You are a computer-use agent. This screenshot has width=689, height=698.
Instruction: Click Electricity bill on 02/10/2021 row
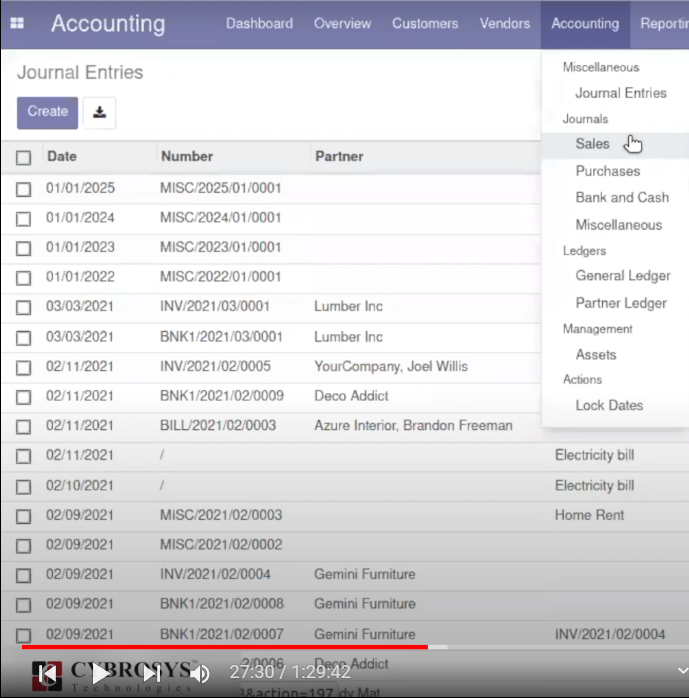(594, 486)
